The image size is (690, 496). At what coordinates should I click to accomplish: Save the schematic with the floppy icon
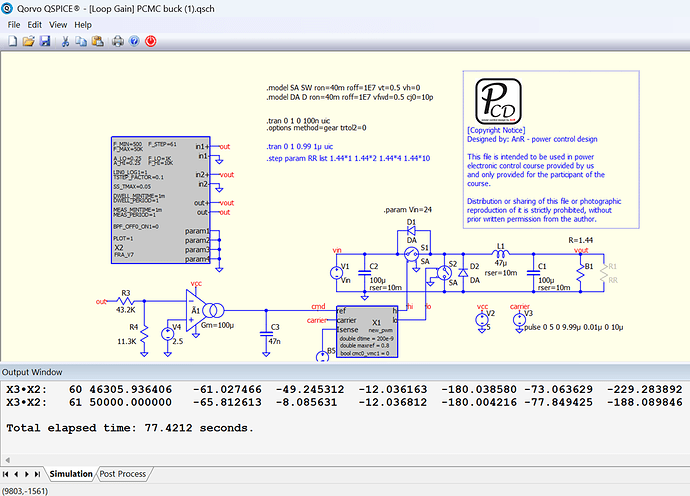(44, 41)
